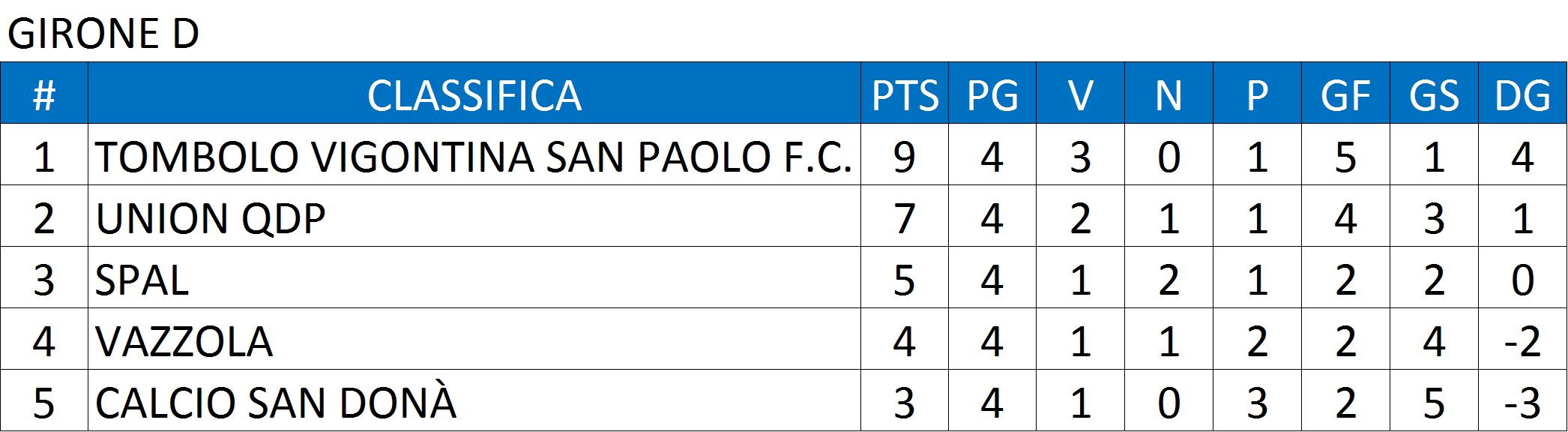Select the # rank column header

tap(44, 94)
